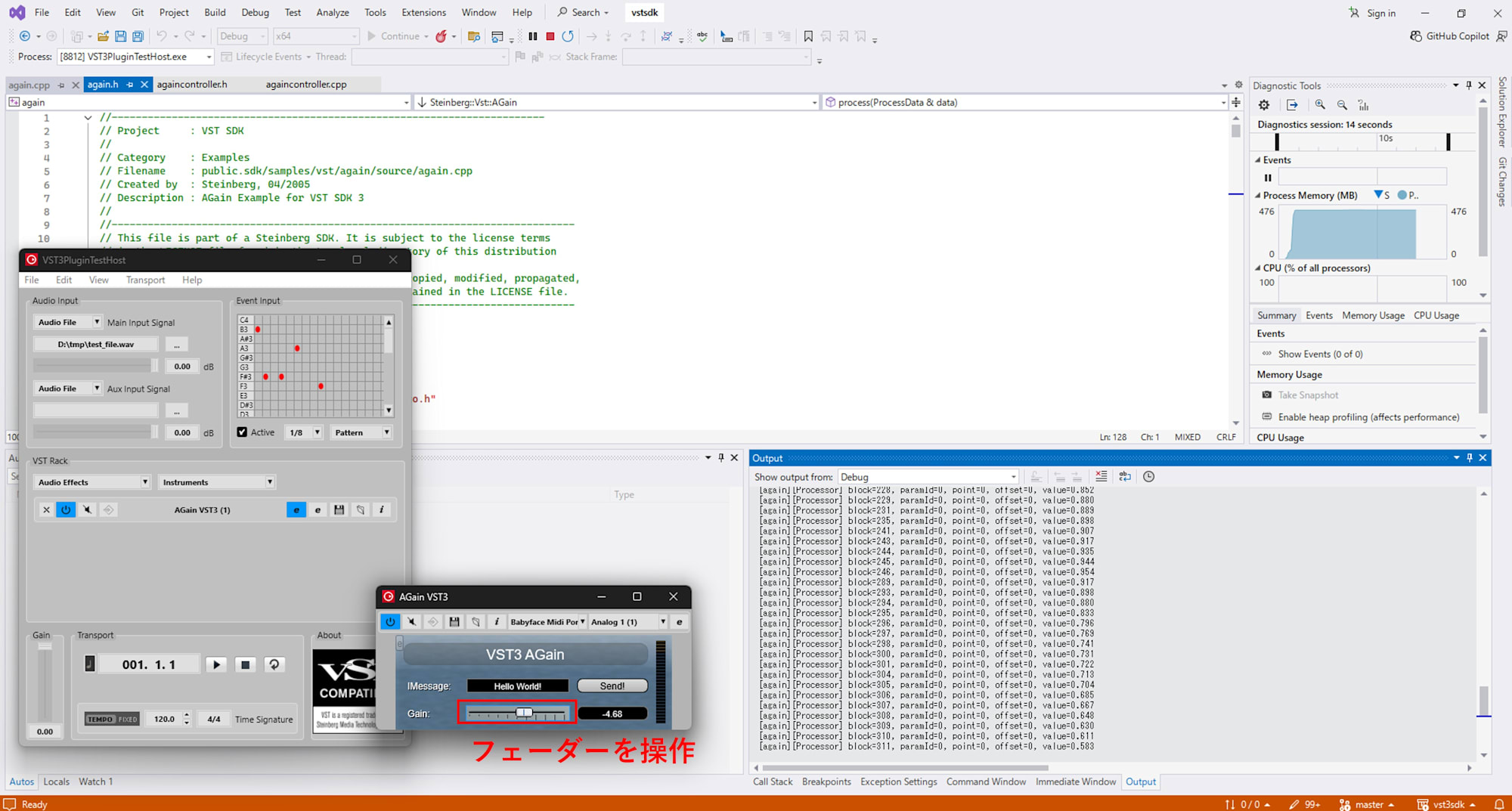Remove AGain VST3 using the X icon

coord(46,509)
